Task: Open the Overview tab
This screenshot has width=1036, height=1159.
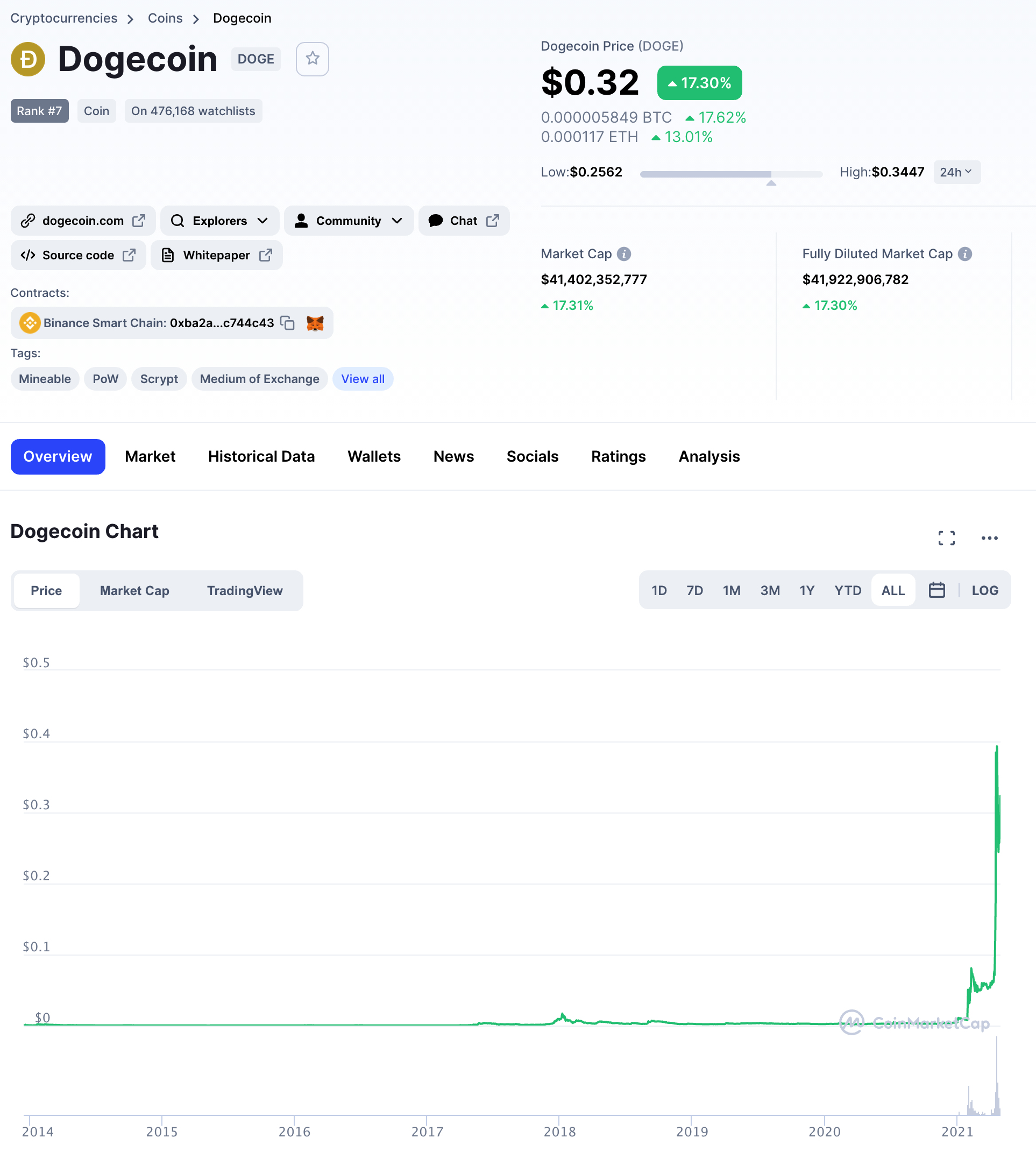Action: click(58, 456)
